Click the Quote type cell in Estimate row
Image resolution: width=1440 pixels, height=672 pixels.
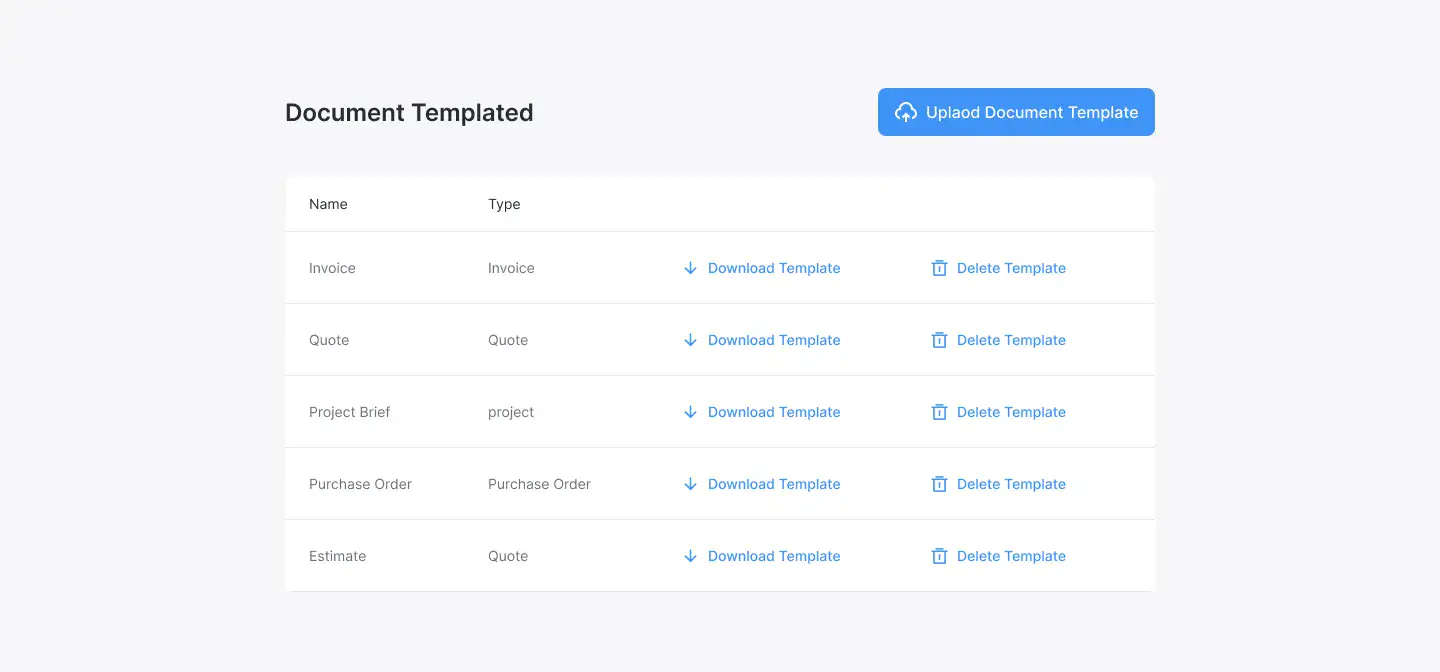pos(508,556)
